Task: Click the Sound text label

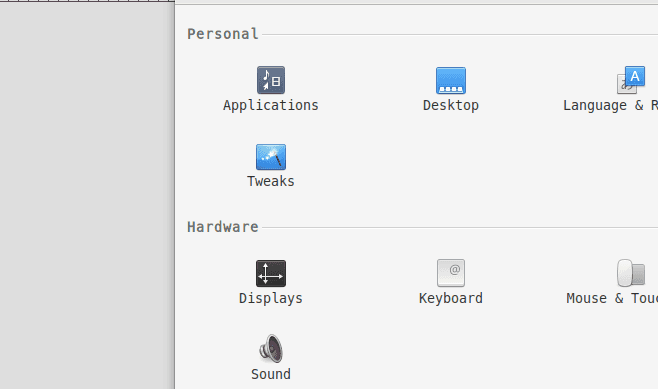Action: pyautogui.click(x=271, y=374)
